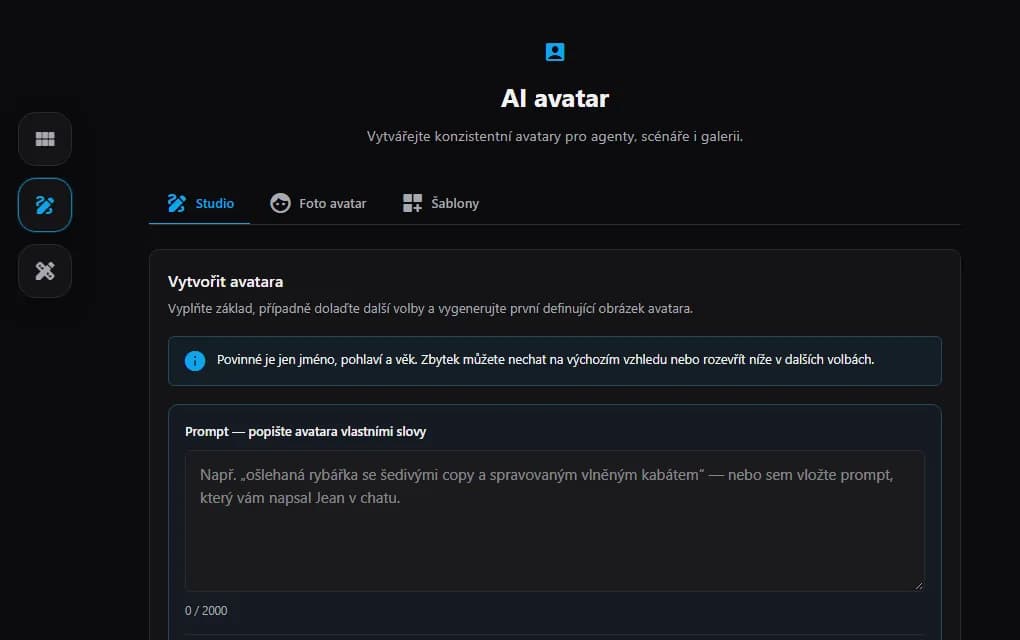Click the Vytvářejte konzistentní avatary subtitle
This screenshot has height=640, width=1020.
click(555, 137)
